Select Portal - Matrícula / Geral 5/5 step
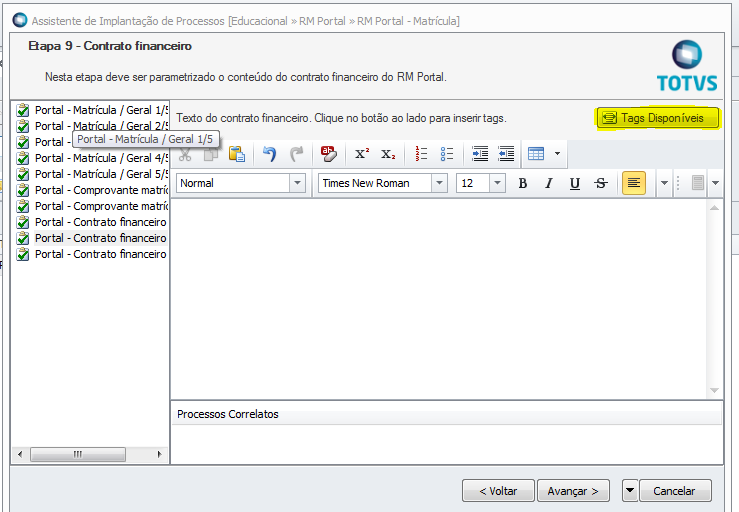The image size is (739, 512). pyautogui.click(x=101, y=174)
